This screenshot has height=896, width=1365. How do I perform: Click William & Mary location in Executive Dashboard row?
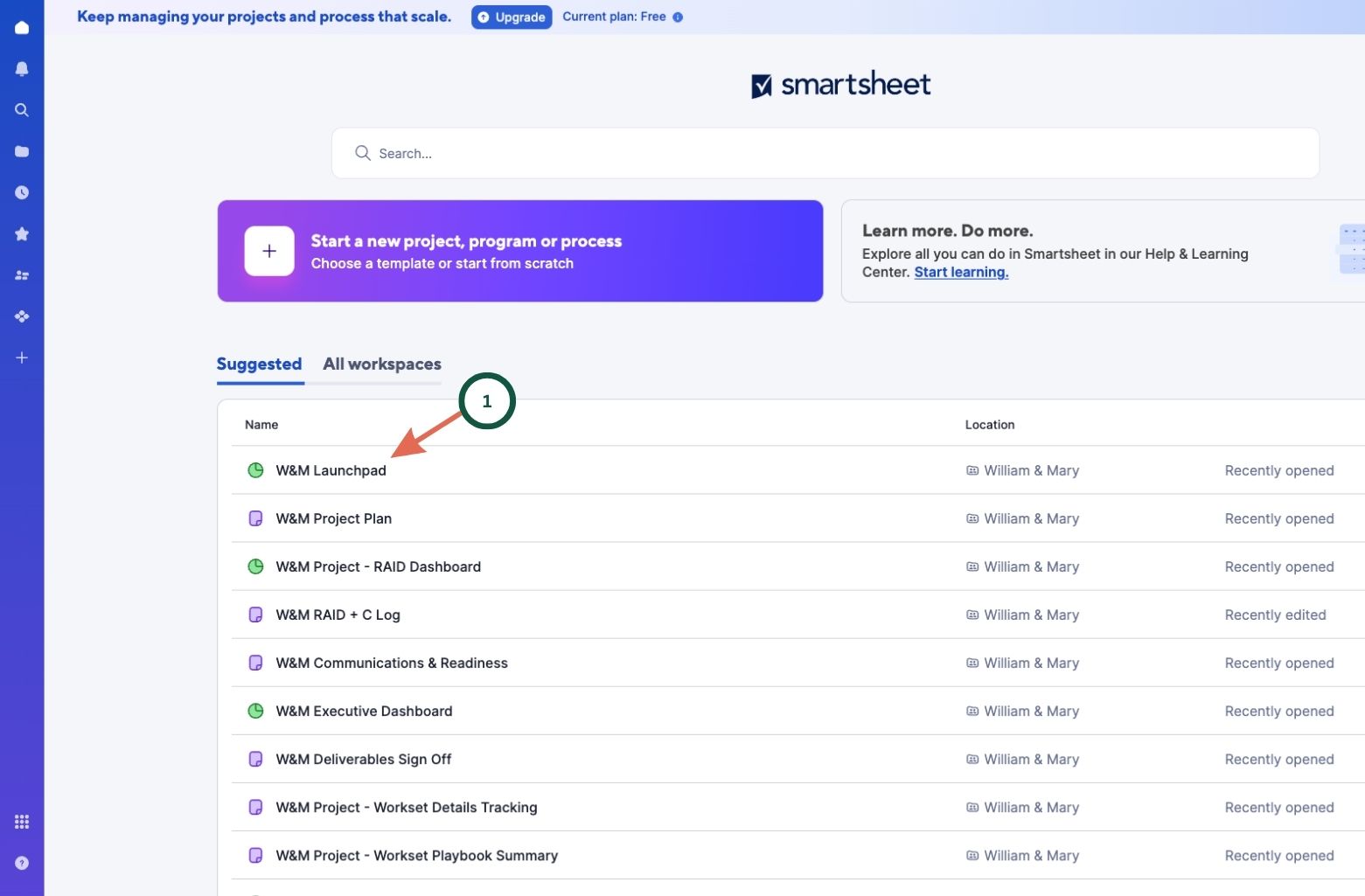(1022, 711)
